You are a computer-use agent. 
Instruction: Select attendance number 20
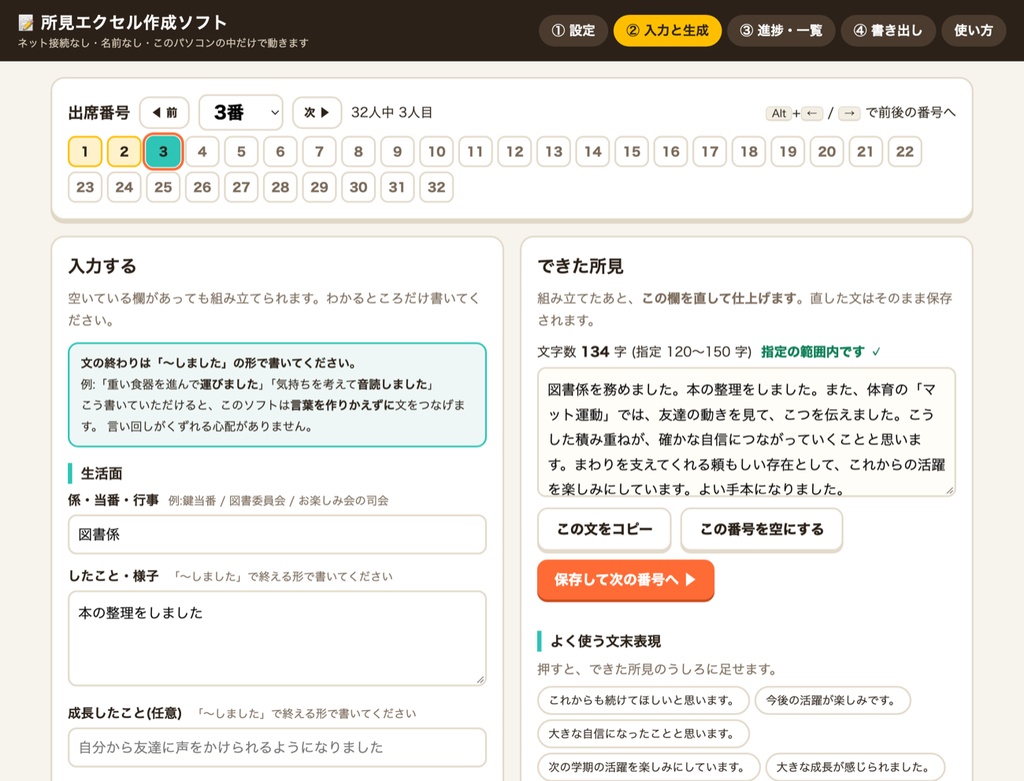click(827, 151)
